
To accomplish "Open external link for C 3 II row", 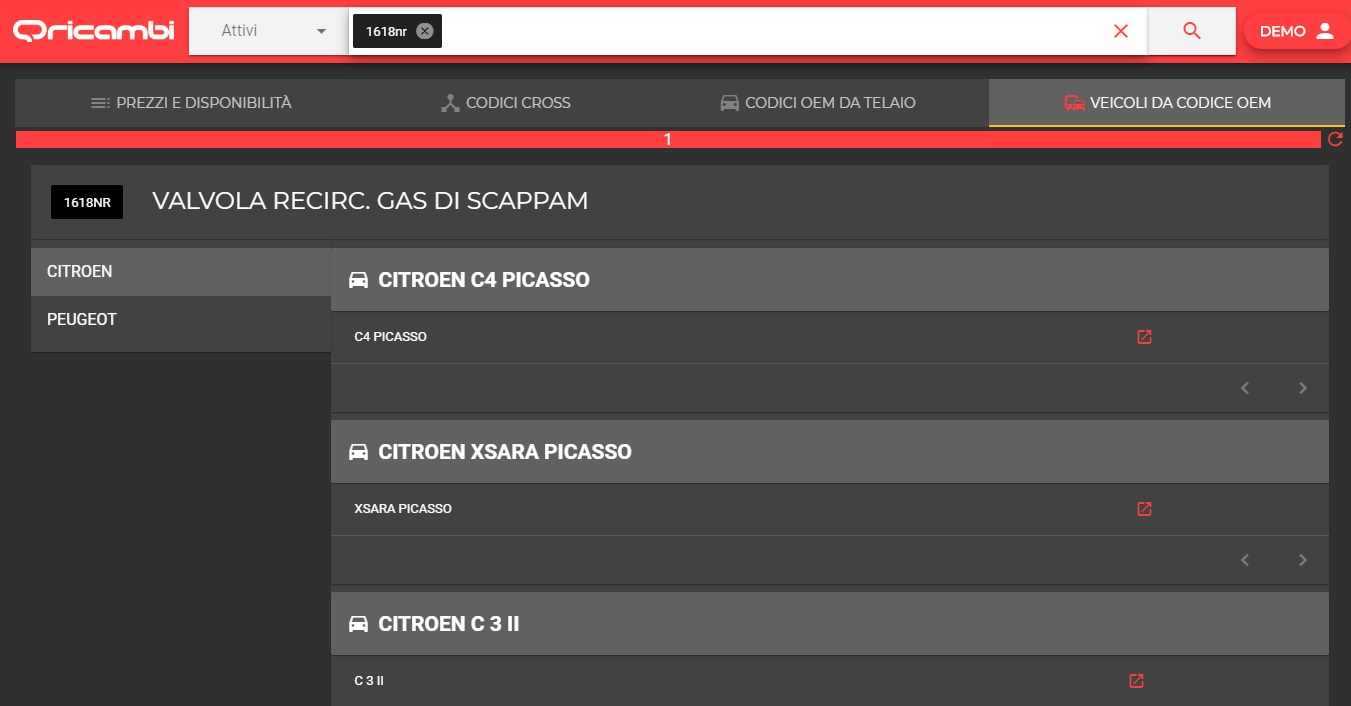I will point(1136,681).
